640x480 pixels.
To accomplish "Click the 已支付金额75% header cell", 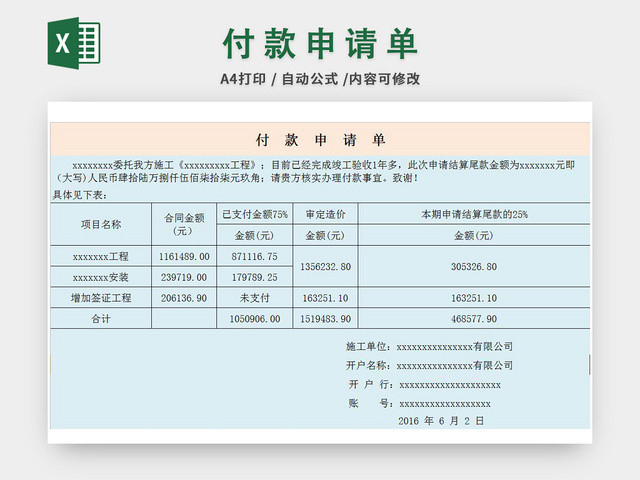I will (255, 214).
